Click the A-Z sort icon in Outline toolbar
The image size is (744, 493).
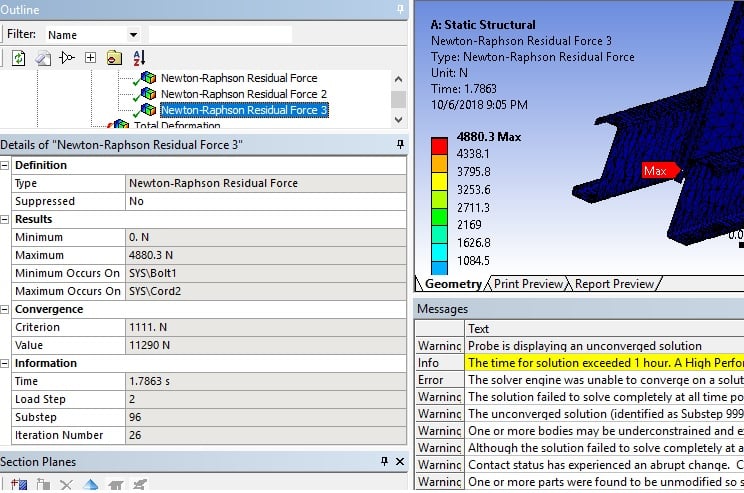tap(139, 58)
